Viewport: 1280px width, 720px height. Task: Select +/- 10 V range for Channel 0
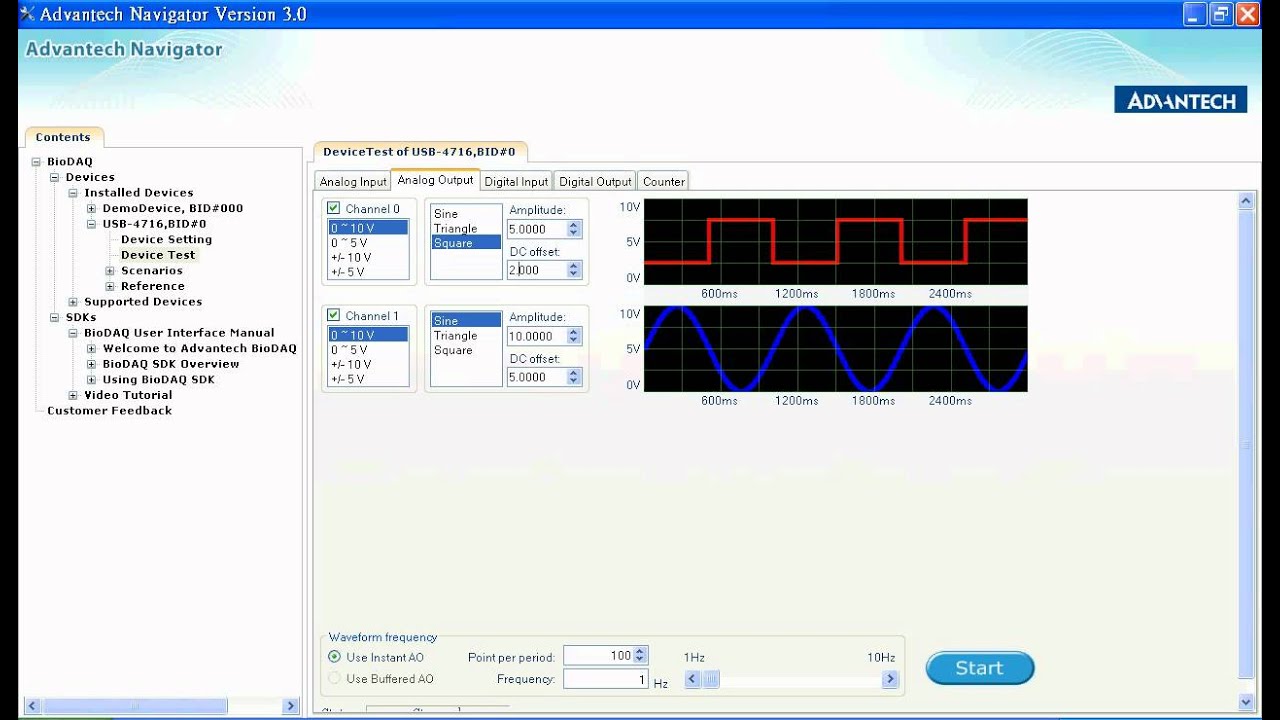pos(368,257)
